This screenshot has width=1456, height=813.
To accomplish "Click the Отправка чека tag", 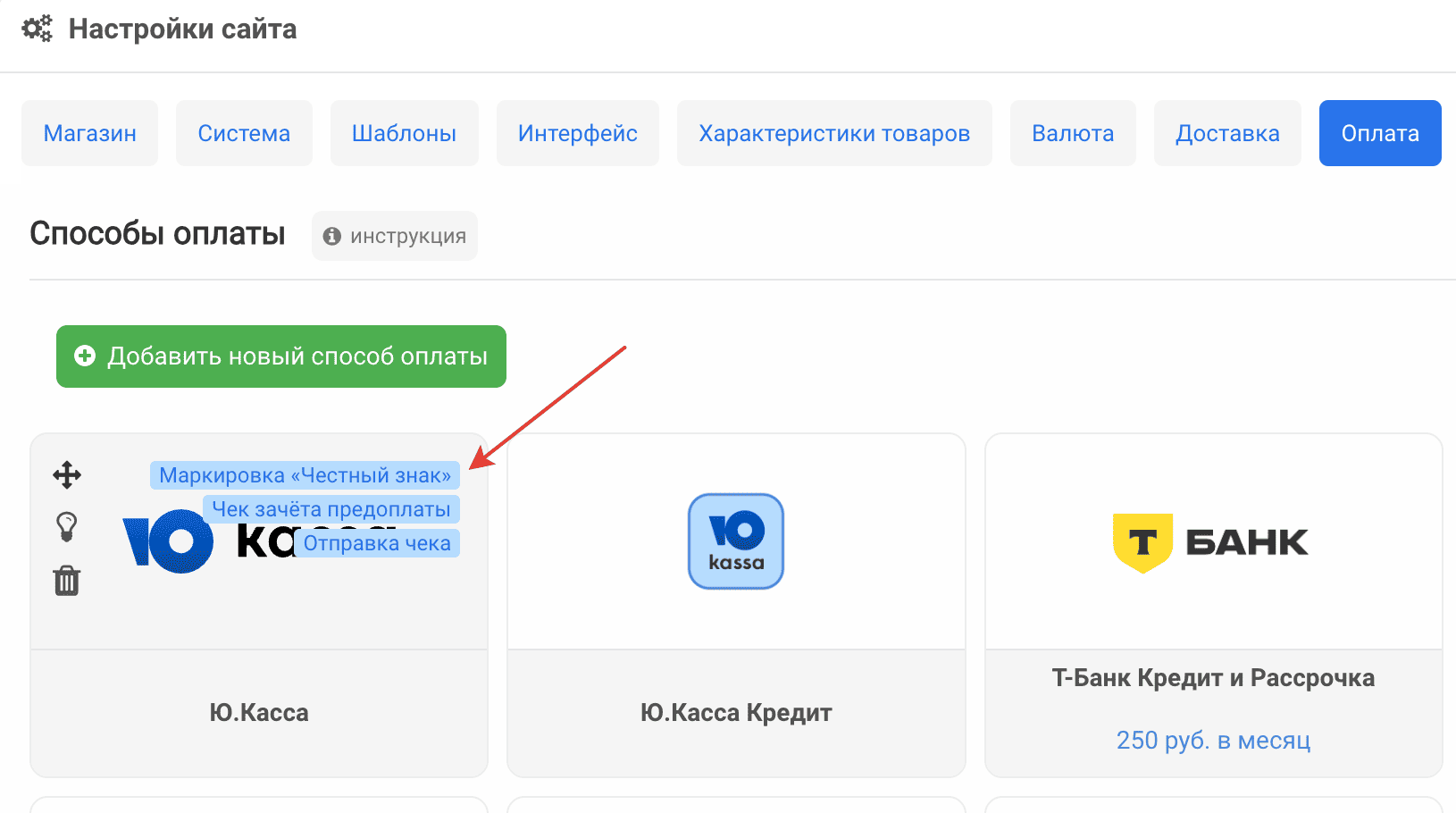I will 377,543.
